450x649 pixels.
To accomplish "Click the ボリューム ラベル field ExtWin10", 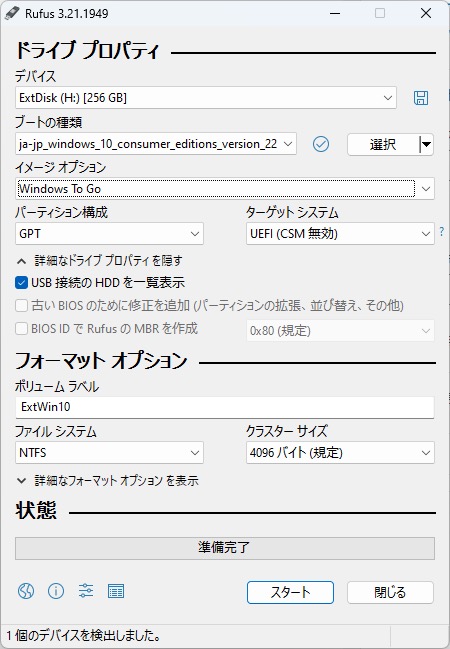I will point(225,407).
